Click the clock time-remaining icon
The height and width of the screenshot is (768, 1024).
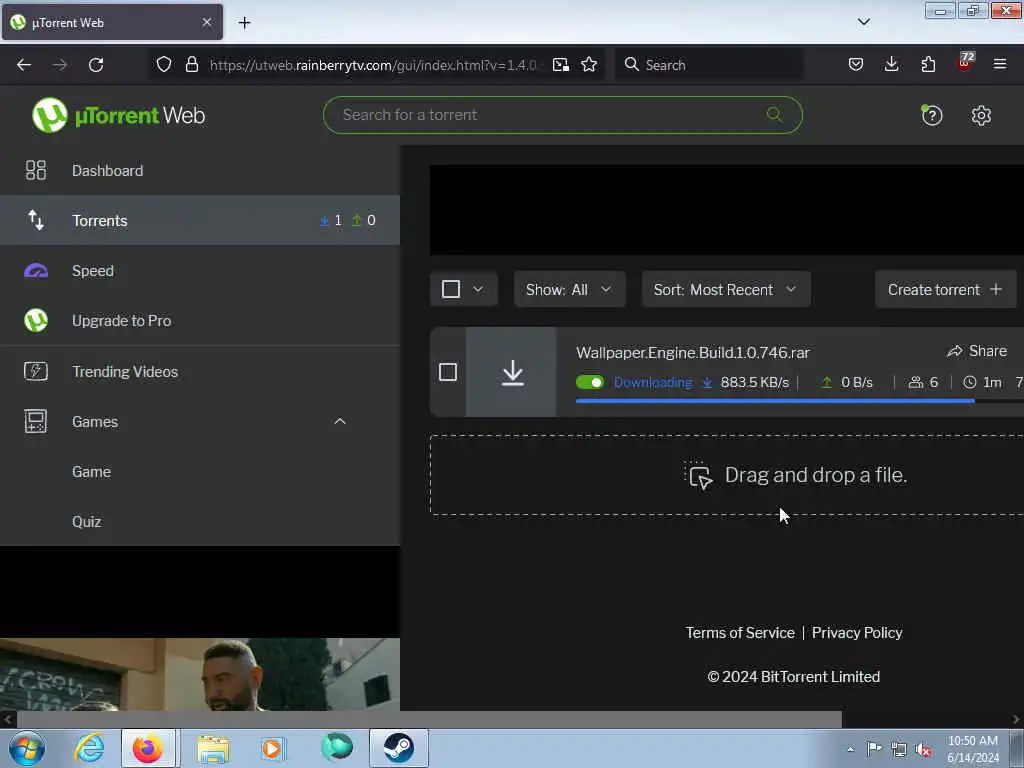coord(970,382)
